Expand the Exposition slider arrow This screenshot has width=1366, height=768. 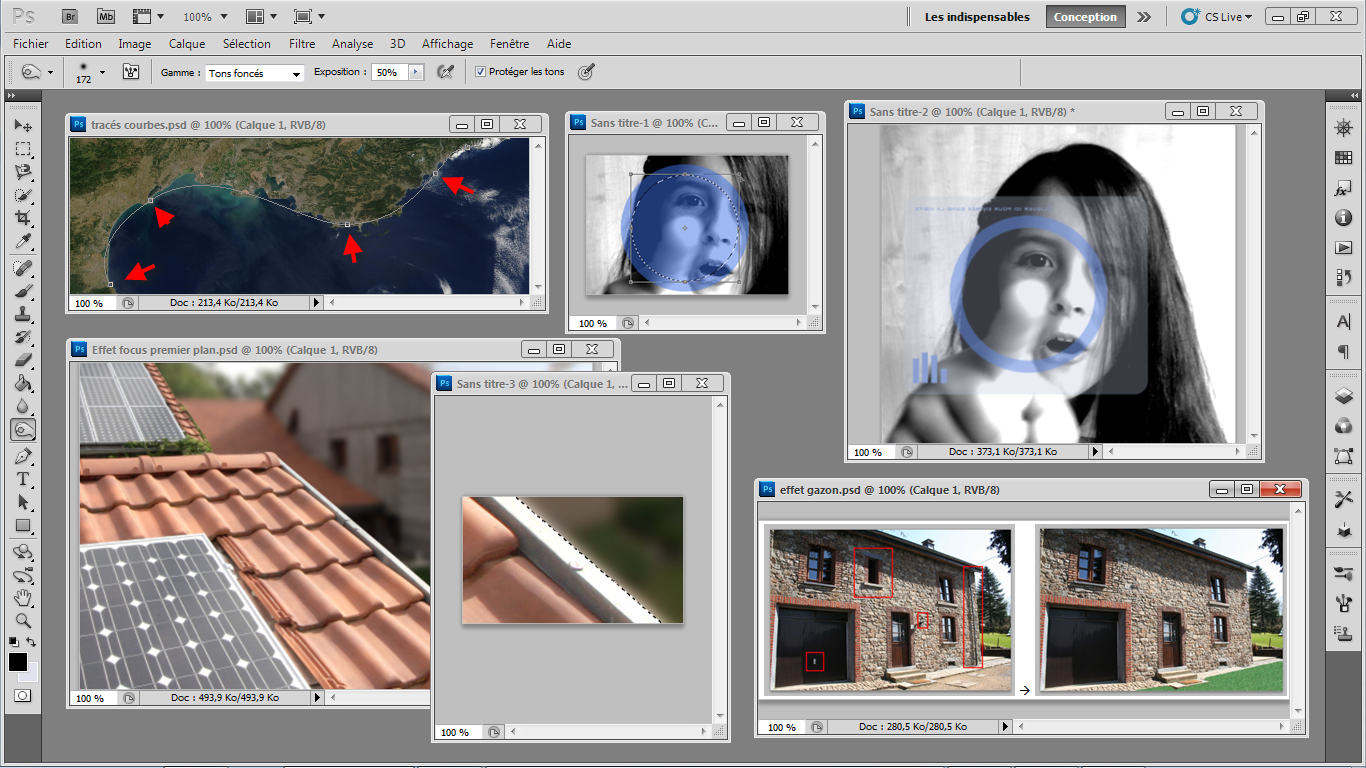[416, 72]
